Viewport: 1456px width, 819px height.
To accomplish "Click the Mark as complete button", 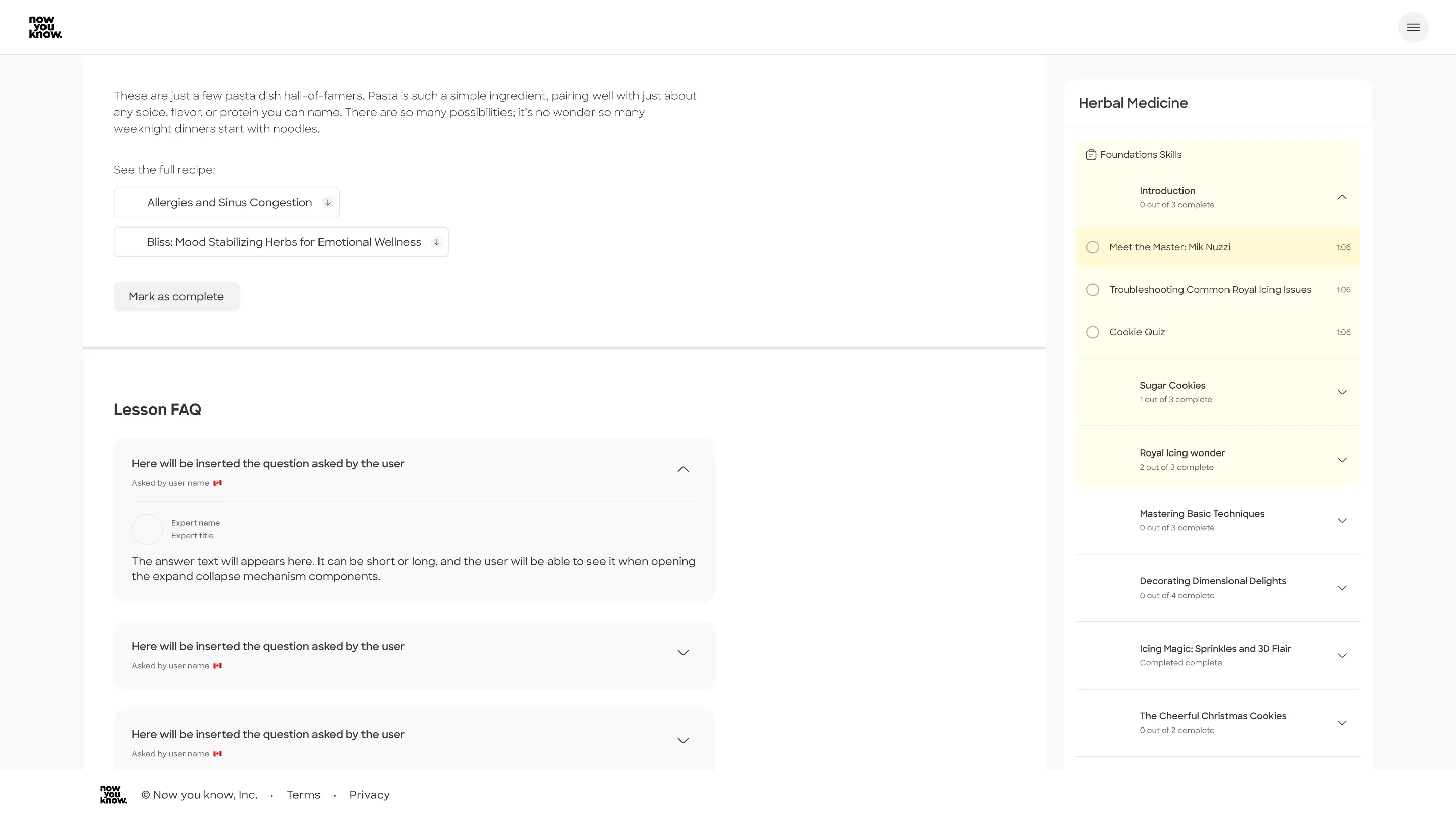I will click(176, 296).
